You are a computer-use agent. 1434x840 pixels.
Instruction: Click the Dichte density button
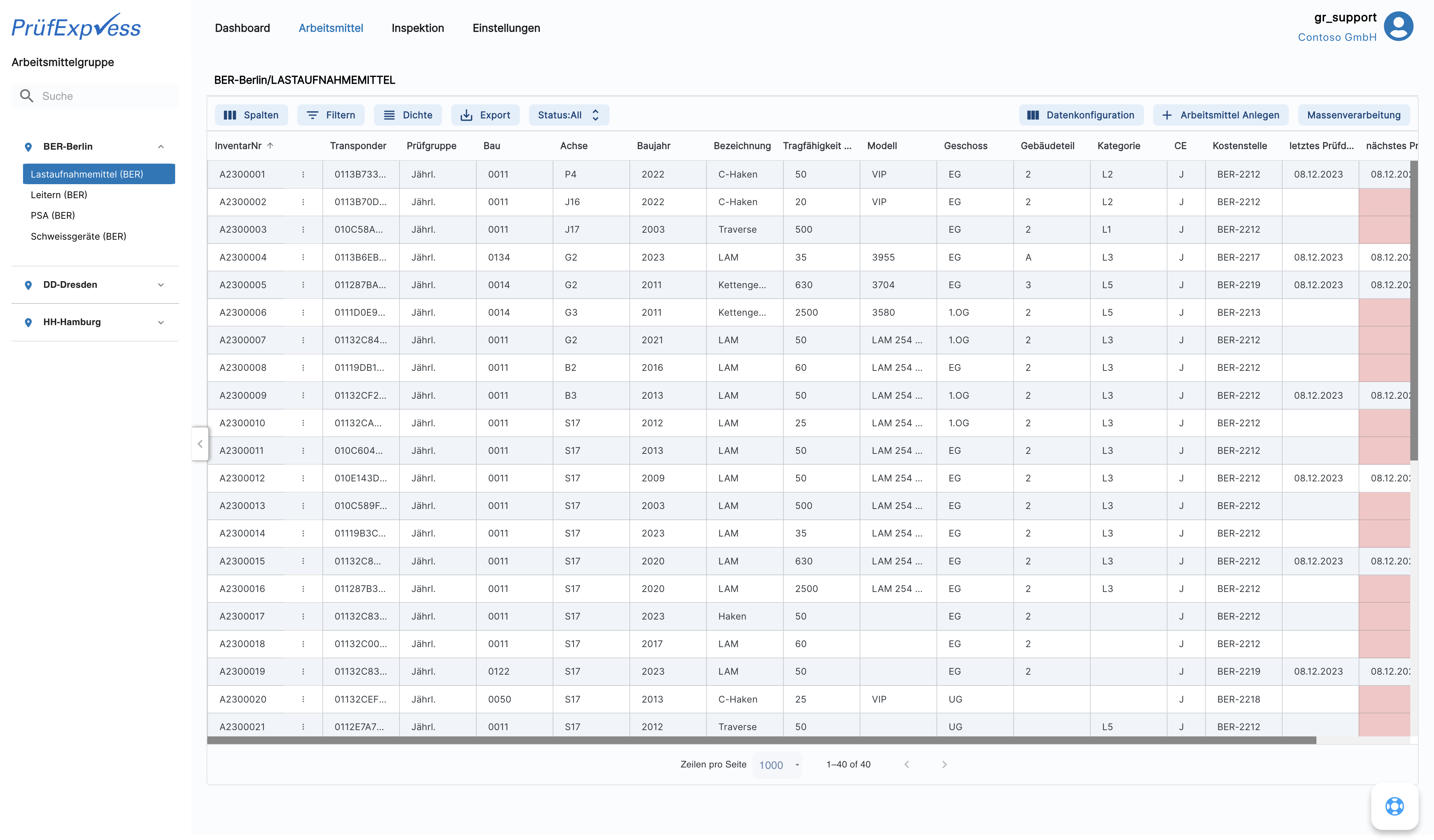408,115
